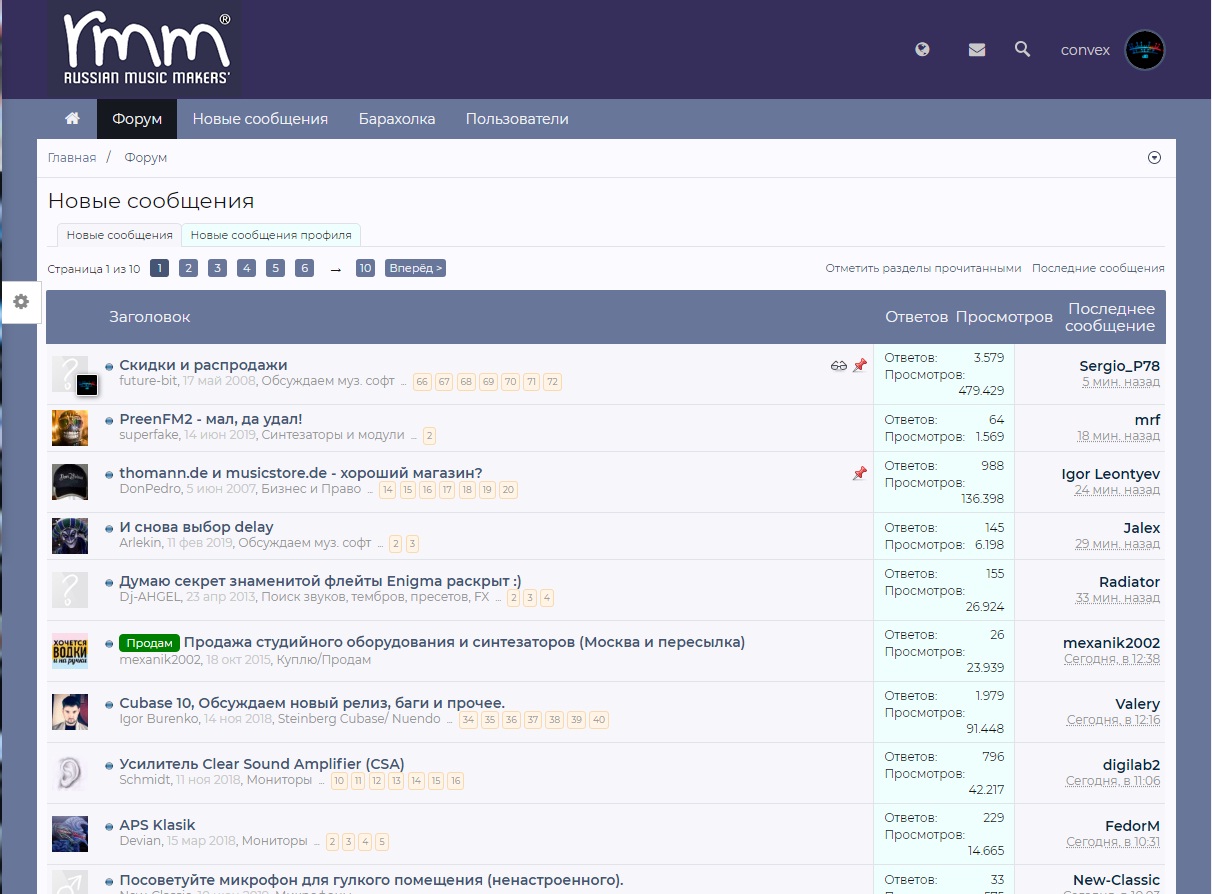Image resolution: width=1212 pixels, height=894 pixels.
Task: Click the Вперёд > next page button
Action: [415, 268]
